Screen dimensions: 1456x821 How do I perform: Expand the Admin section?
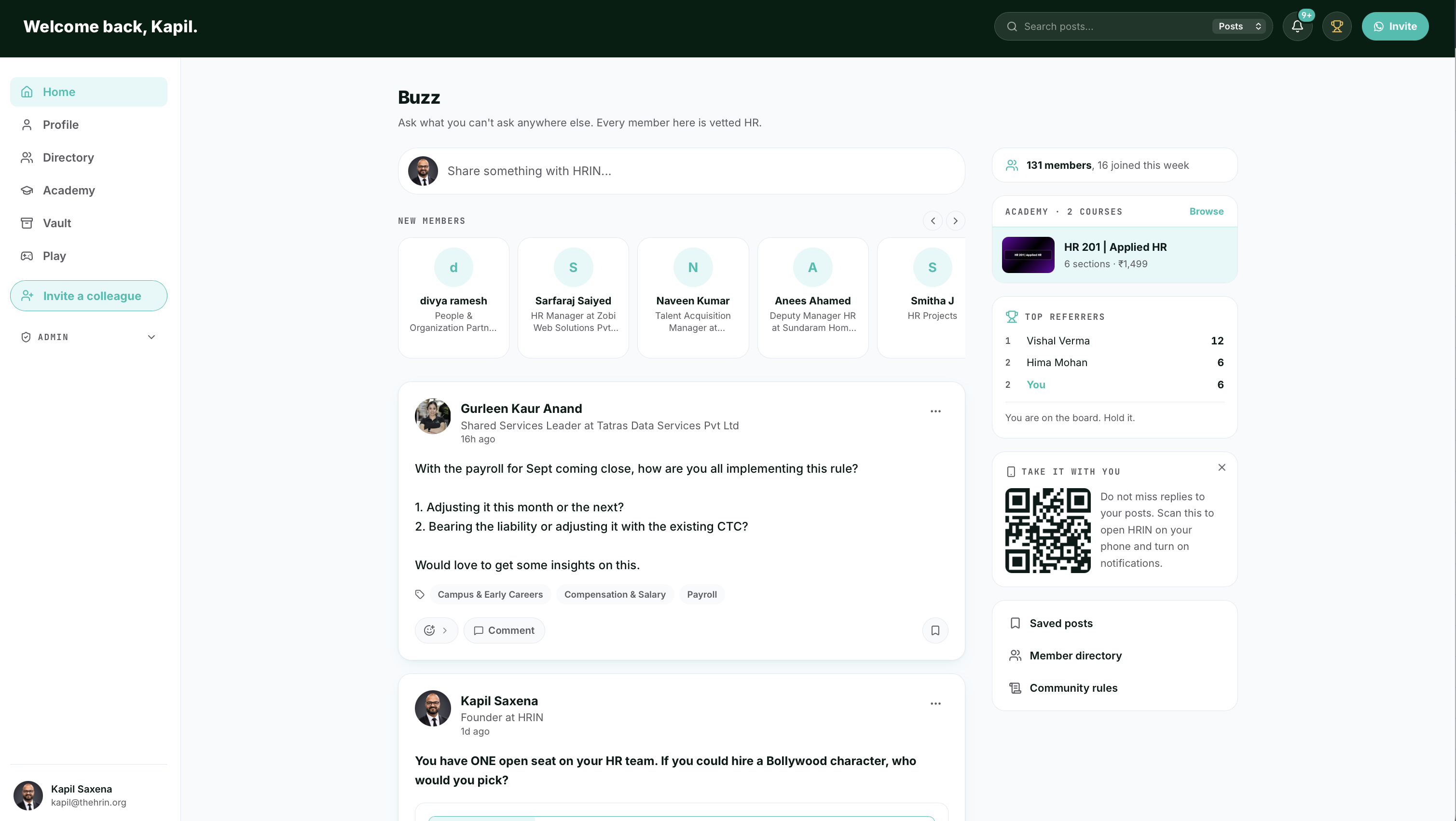click(x=89, y=337)
